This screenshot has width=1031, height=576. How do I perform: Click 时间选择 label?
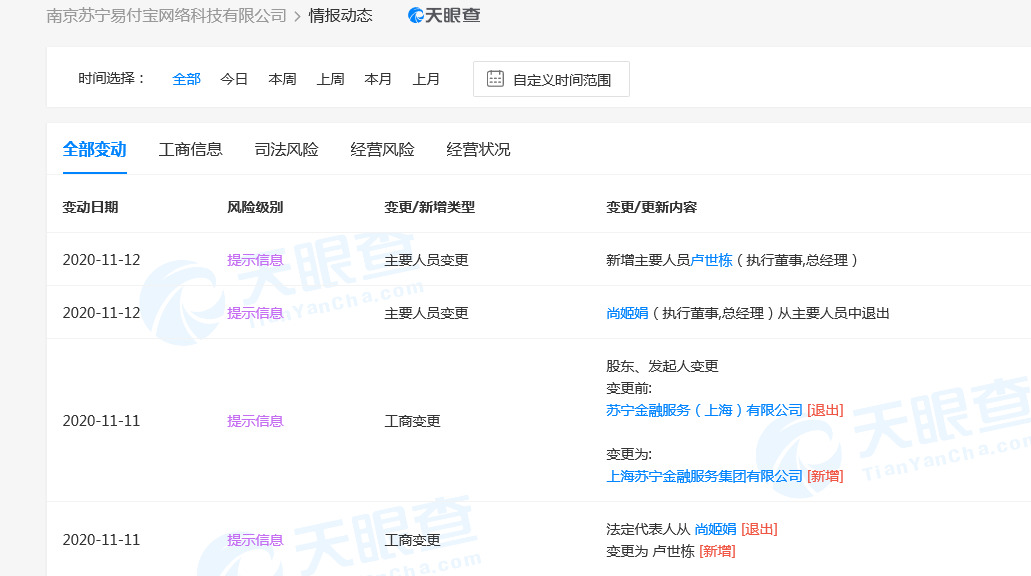(x=111, y=79)
